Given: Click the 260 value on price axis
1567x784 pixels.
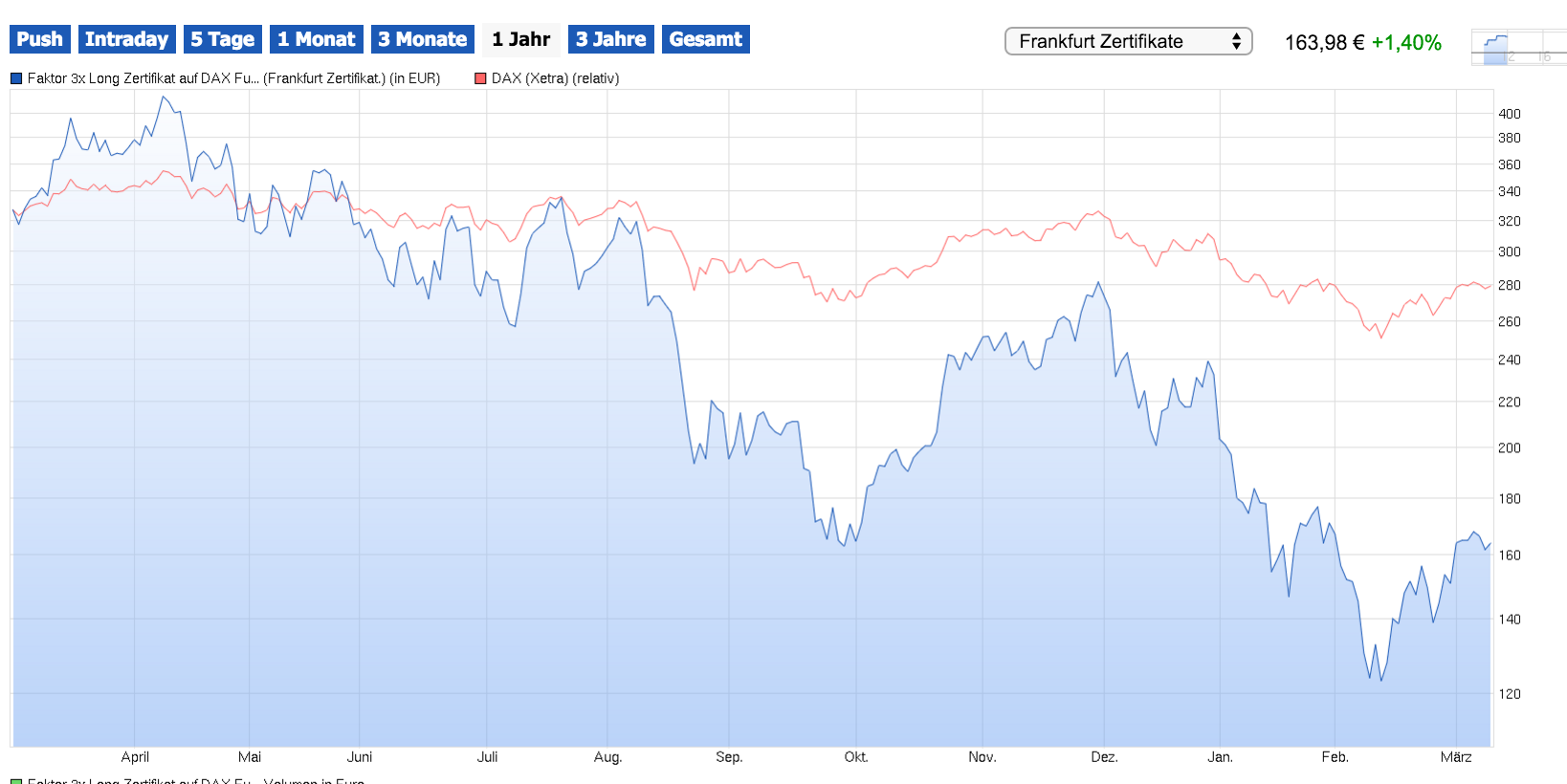Looking at the screenshot, I should click(x=1510, y=322).
